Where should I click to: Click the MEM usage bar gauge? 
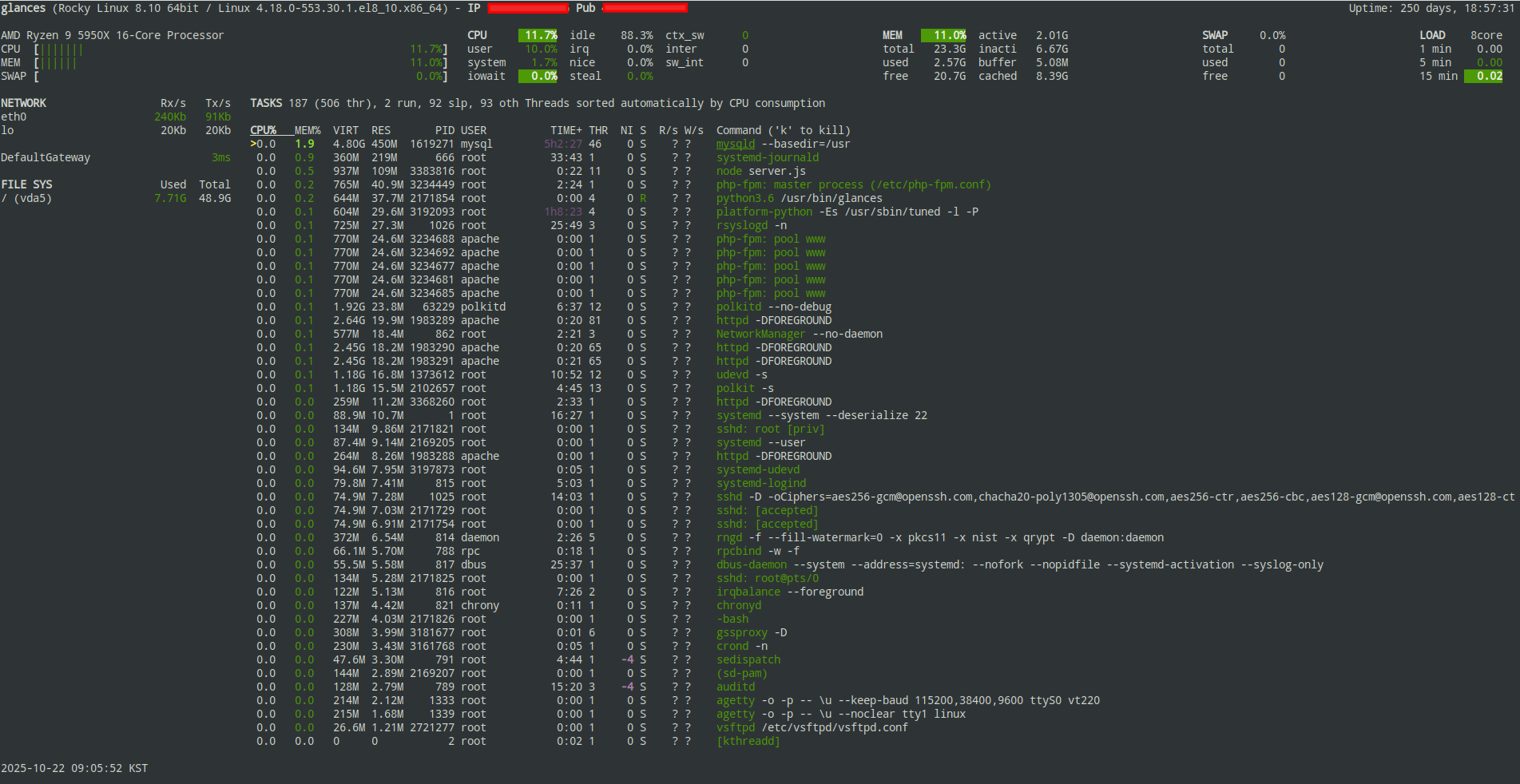tap(58, 63)
